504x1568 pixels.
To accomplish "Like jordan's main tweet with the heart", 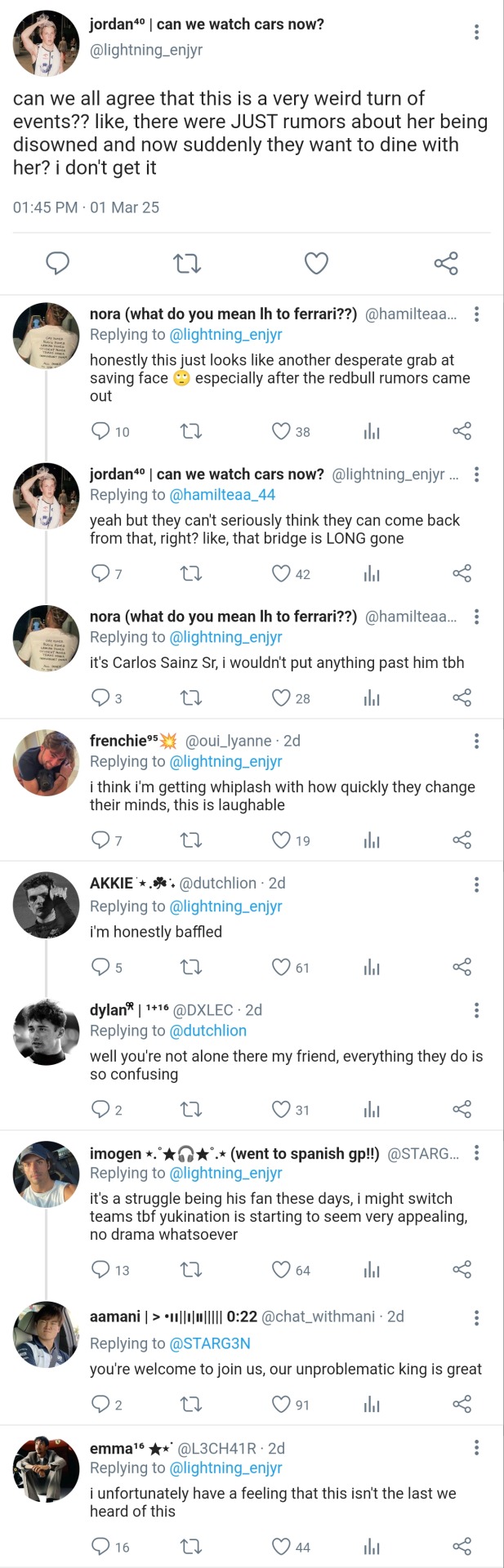I will coord(316,263).
